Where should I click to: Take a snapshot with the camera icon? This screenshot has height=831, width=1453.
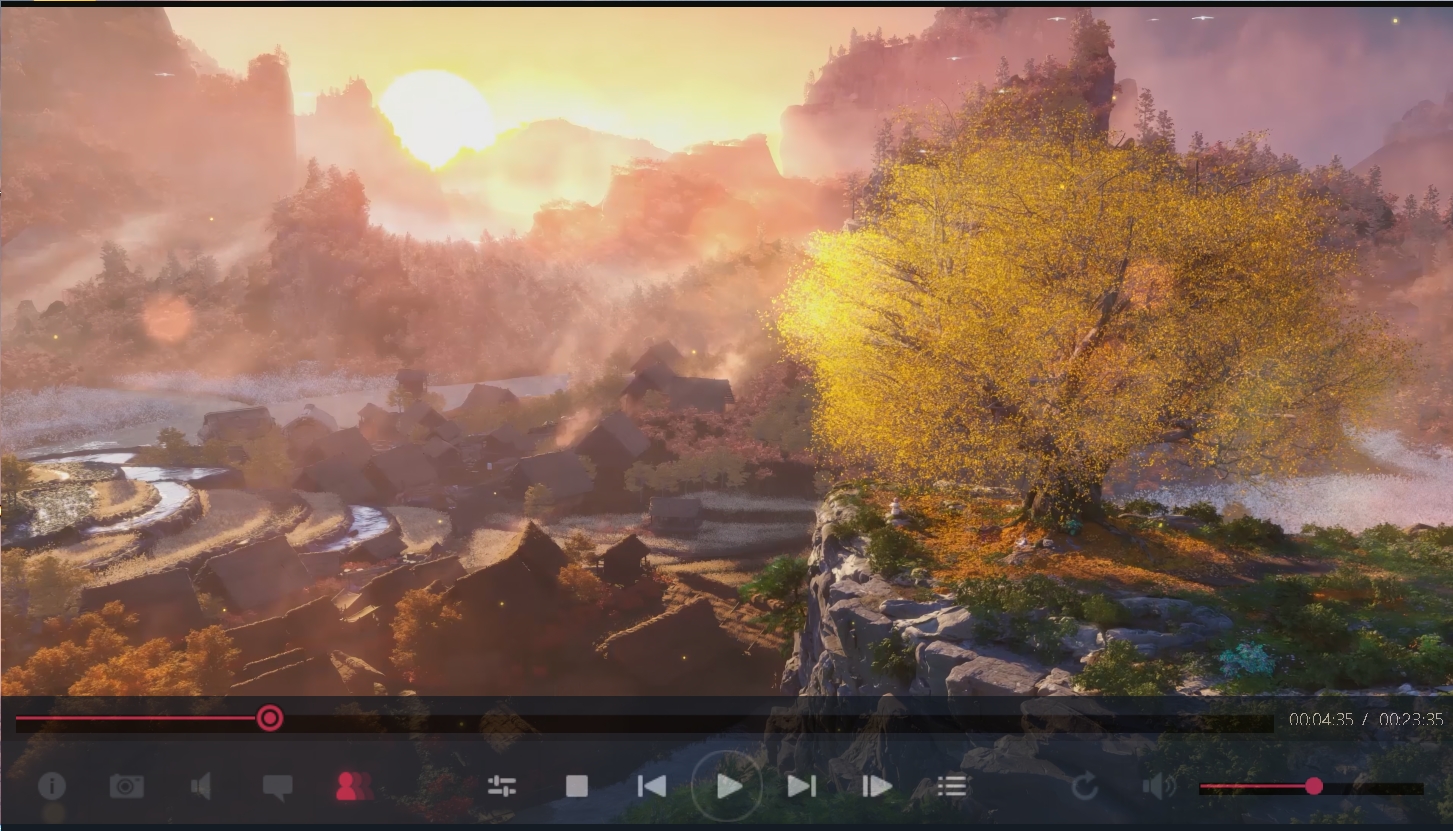127,786
